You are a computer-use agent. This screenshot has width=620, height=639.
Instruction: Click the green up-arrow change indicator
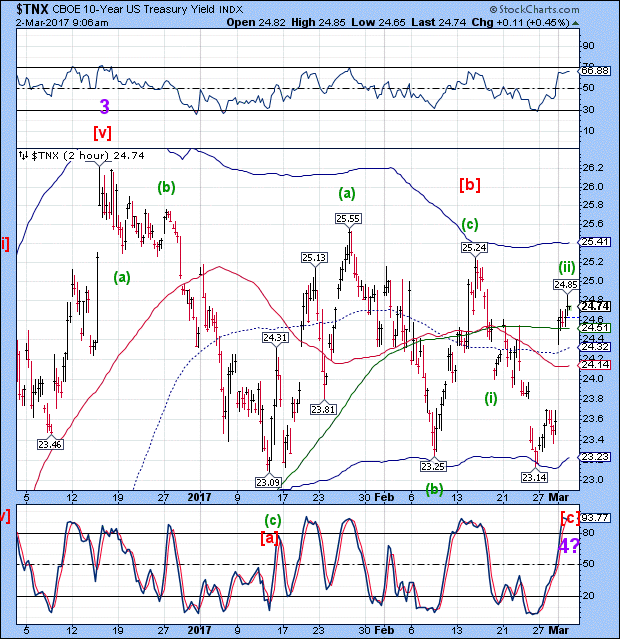pyautogui.click(x=575, y=23)
